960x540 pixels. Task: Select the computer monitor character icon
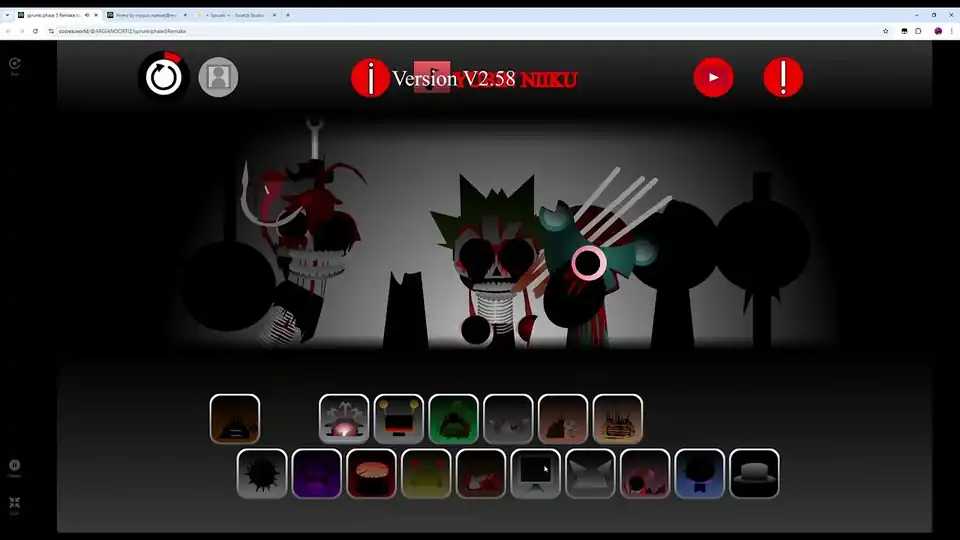[x=535, y=473]
